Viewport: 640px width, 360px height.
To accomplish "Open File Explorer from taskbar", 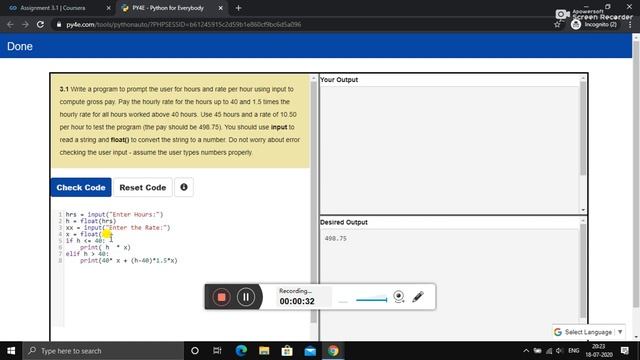I will (264, 351).
